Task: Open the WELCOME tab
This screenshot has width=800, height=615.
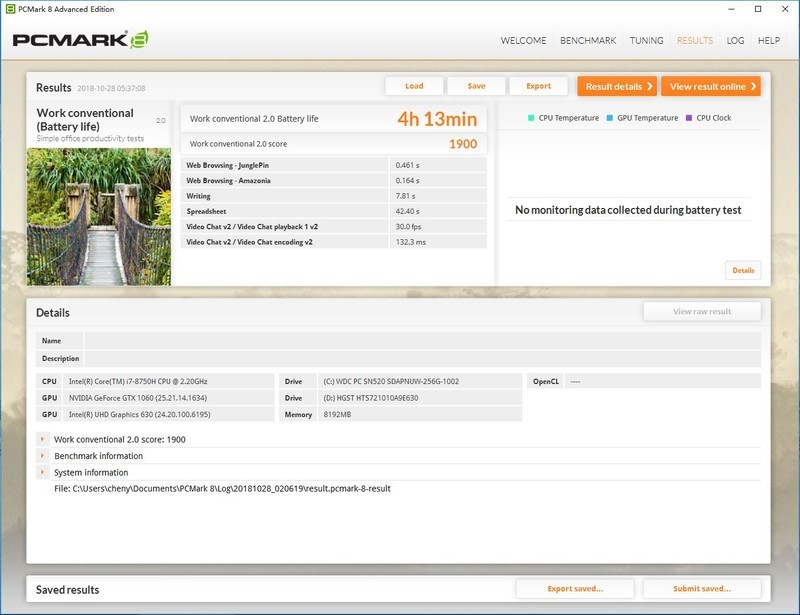Action: tap(523, 41)
